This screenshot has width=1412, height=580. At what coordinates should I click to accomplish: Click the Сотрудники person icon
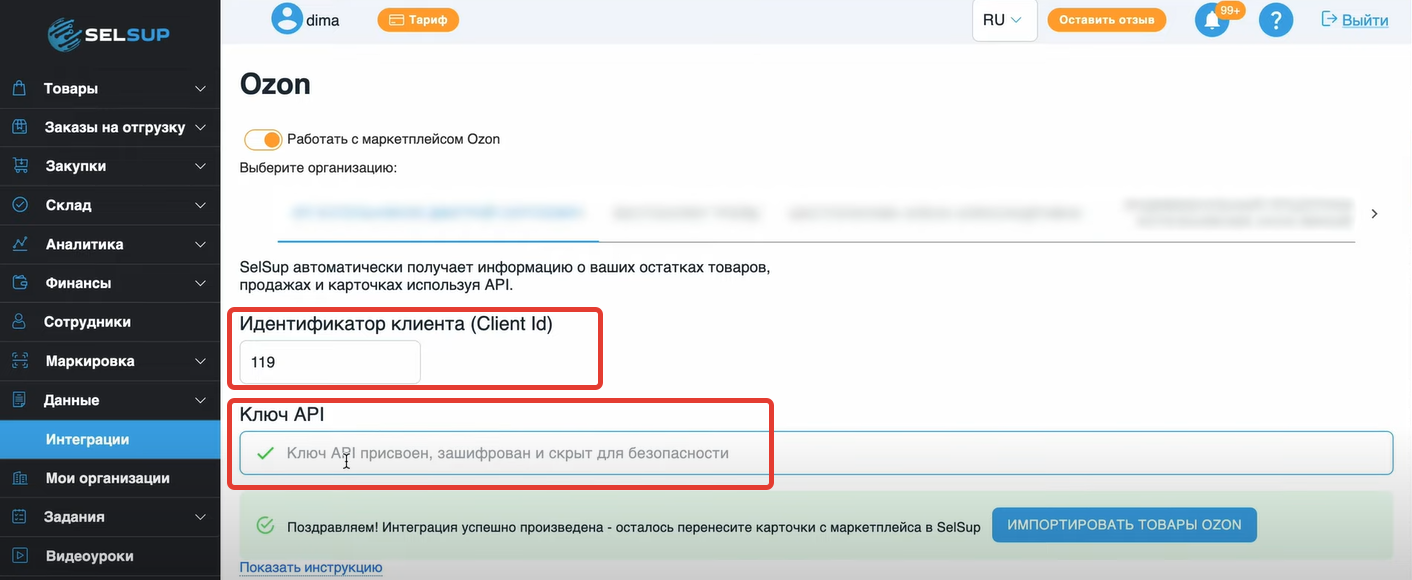(19, 322)
